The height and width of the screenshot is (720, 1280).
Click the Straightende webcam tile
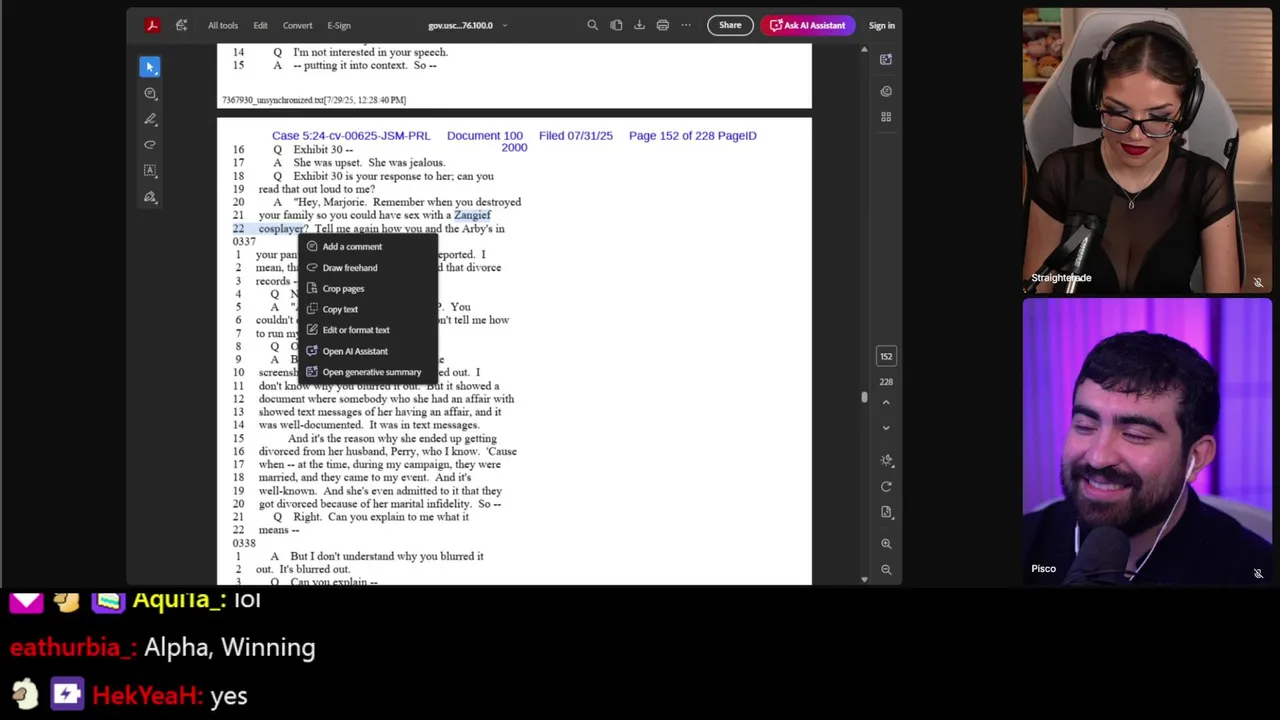(1147, 150)
